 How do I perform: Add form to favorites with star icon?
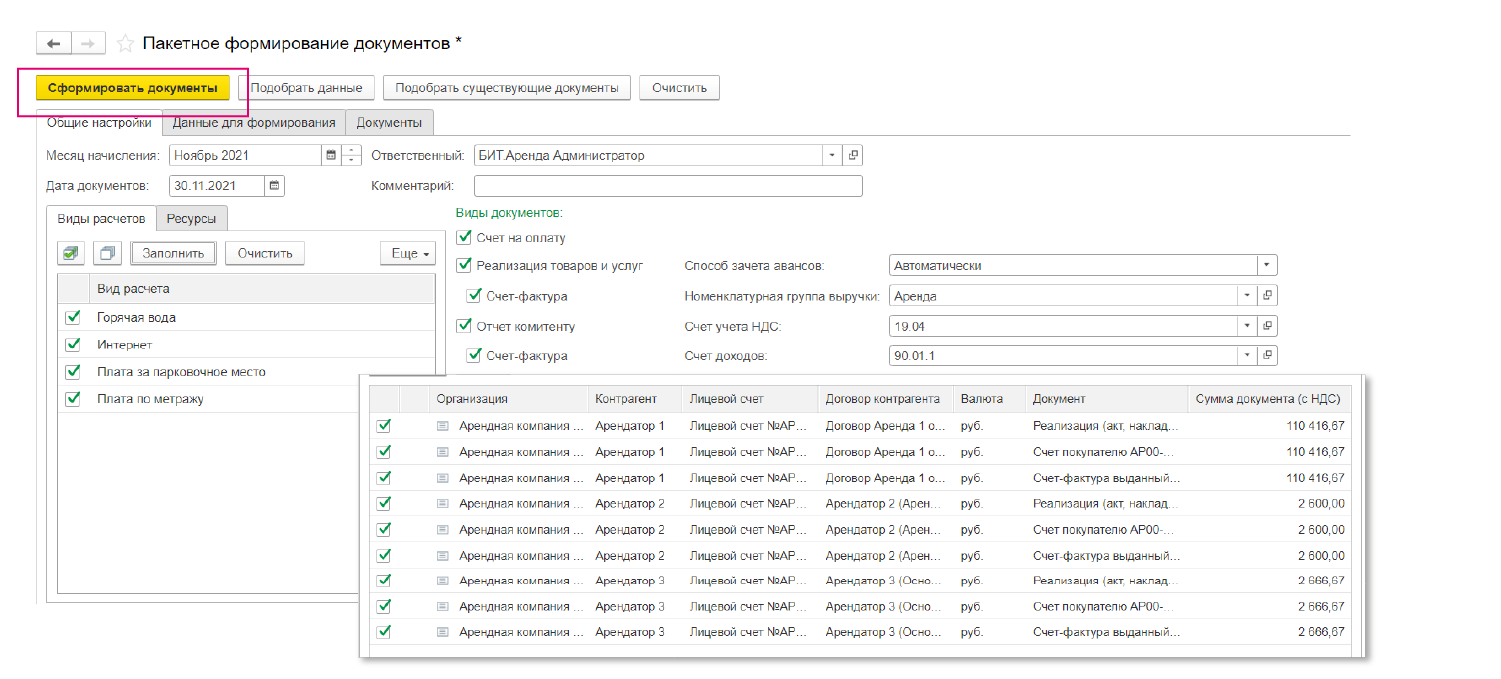coord(125,43)
